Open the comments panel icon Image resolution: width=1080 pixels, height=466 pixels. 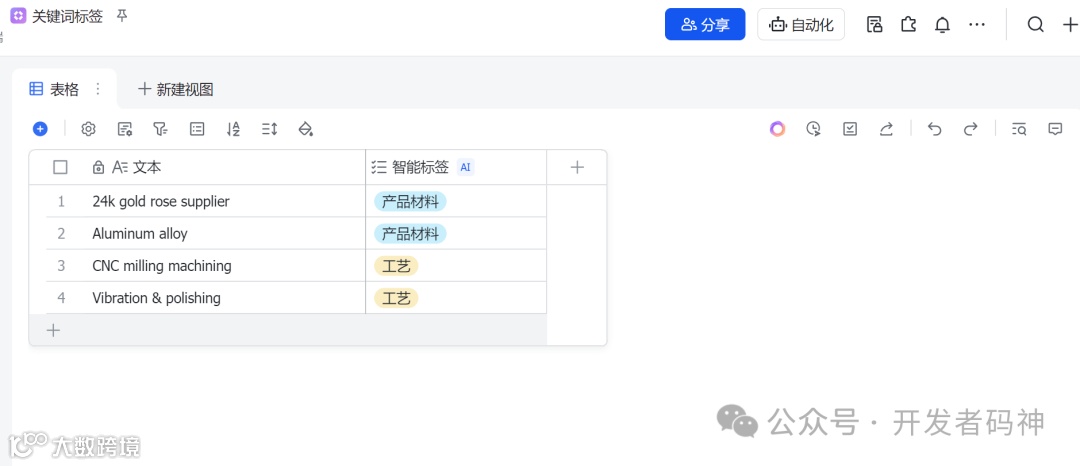tap(1055, 129)
